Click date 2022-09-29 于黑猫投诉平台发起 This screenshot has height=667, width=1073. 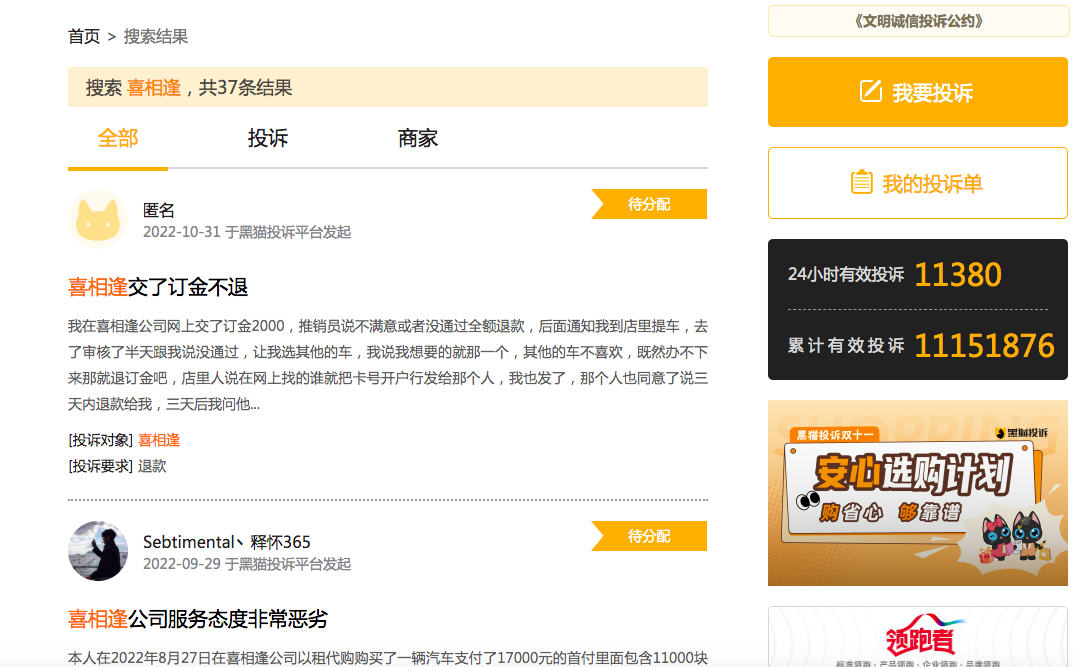[x=246, y=564]
